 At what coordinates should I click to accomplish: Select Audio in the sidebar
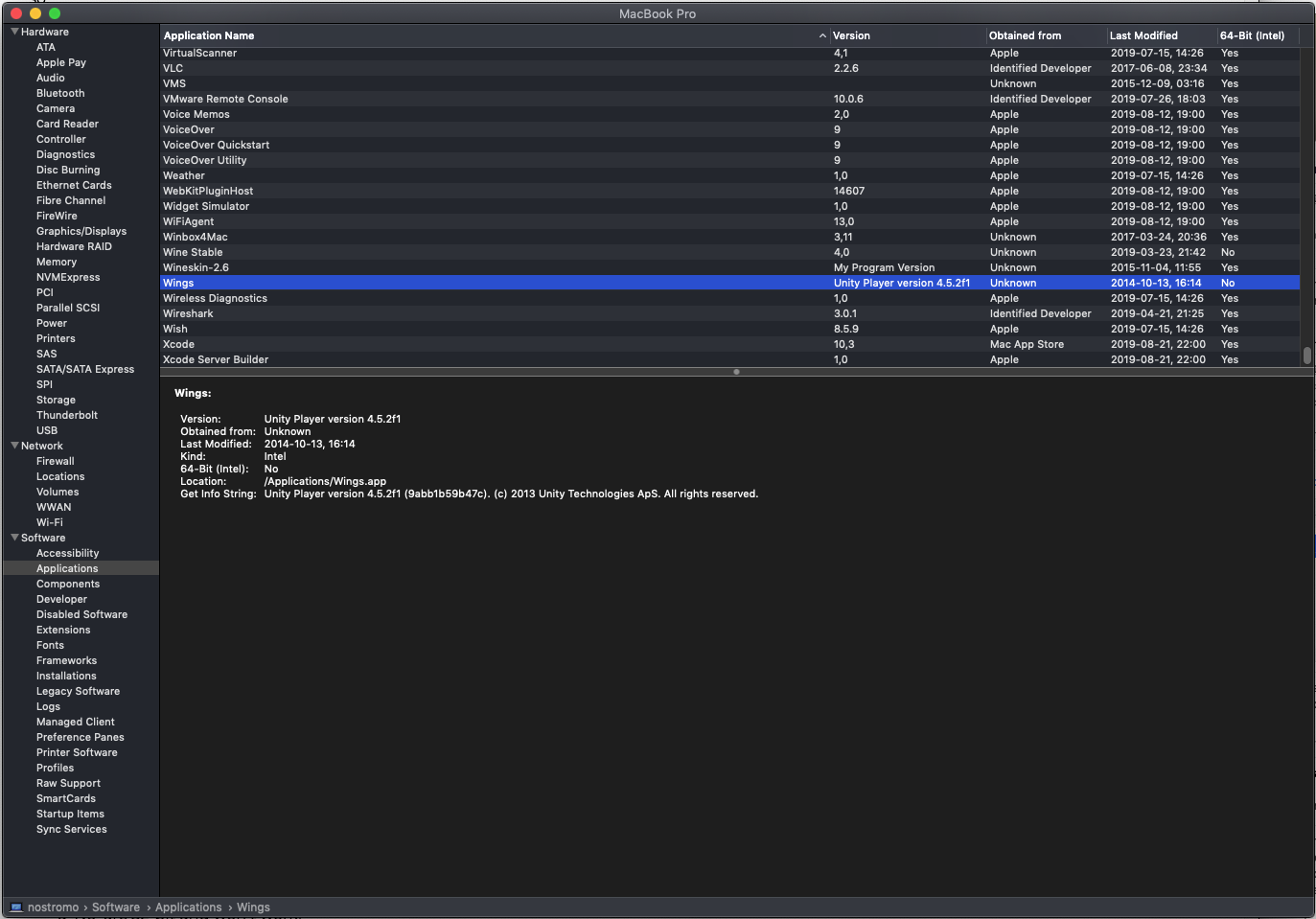[x=51, y=78]
